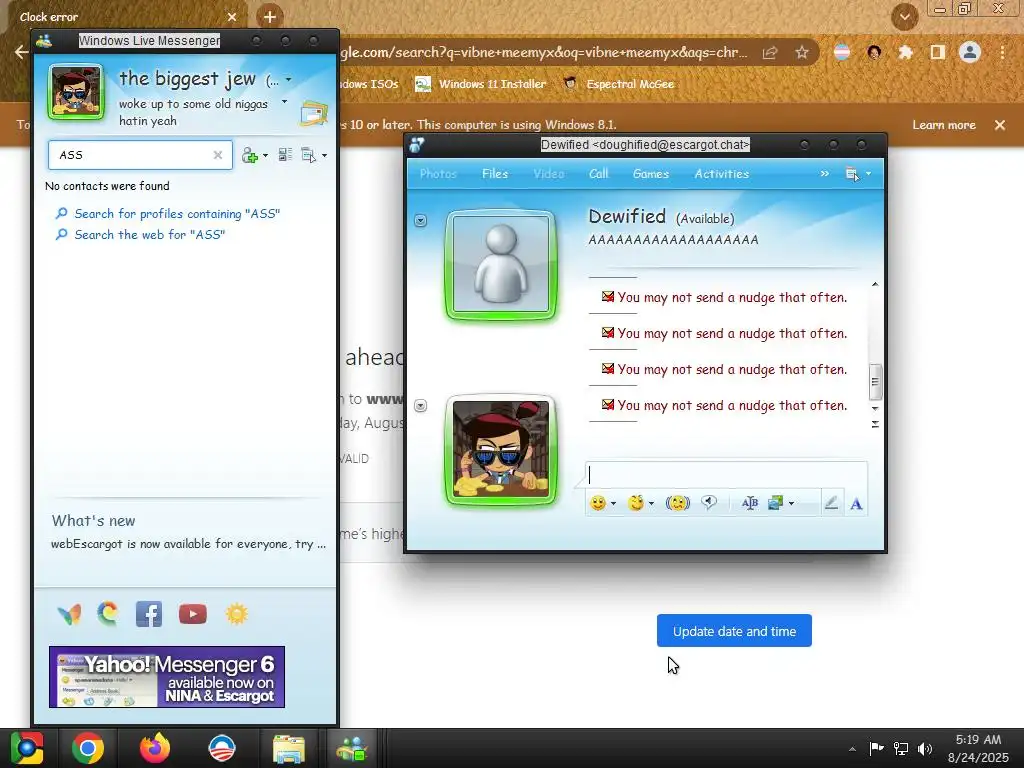This screenshot has width=1024, height=768.
Task: Click the Add a contact icon
Action: (x=249, y=155)
